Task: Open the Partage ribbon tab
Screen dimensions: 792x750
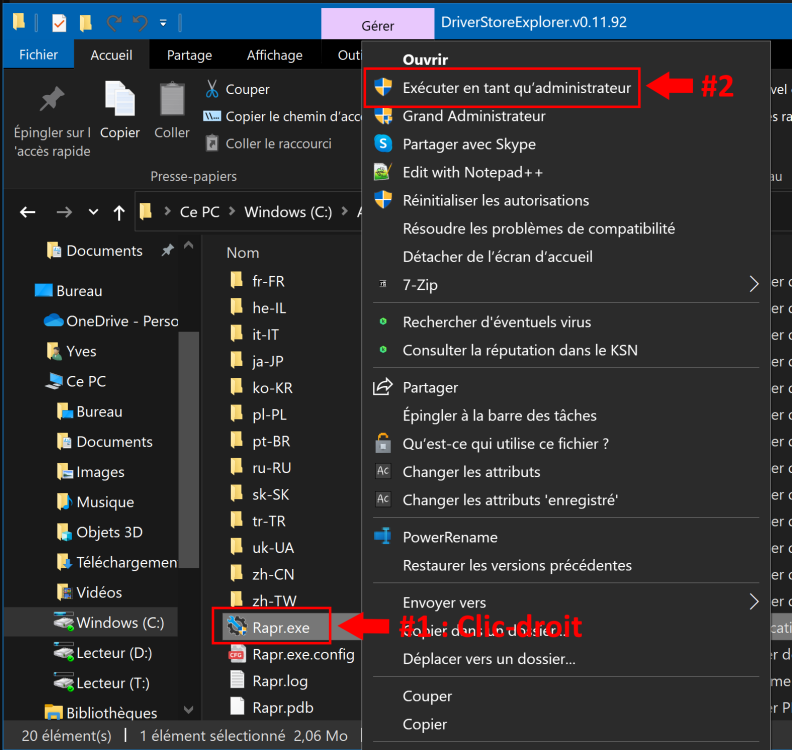Action: [189, 55]
